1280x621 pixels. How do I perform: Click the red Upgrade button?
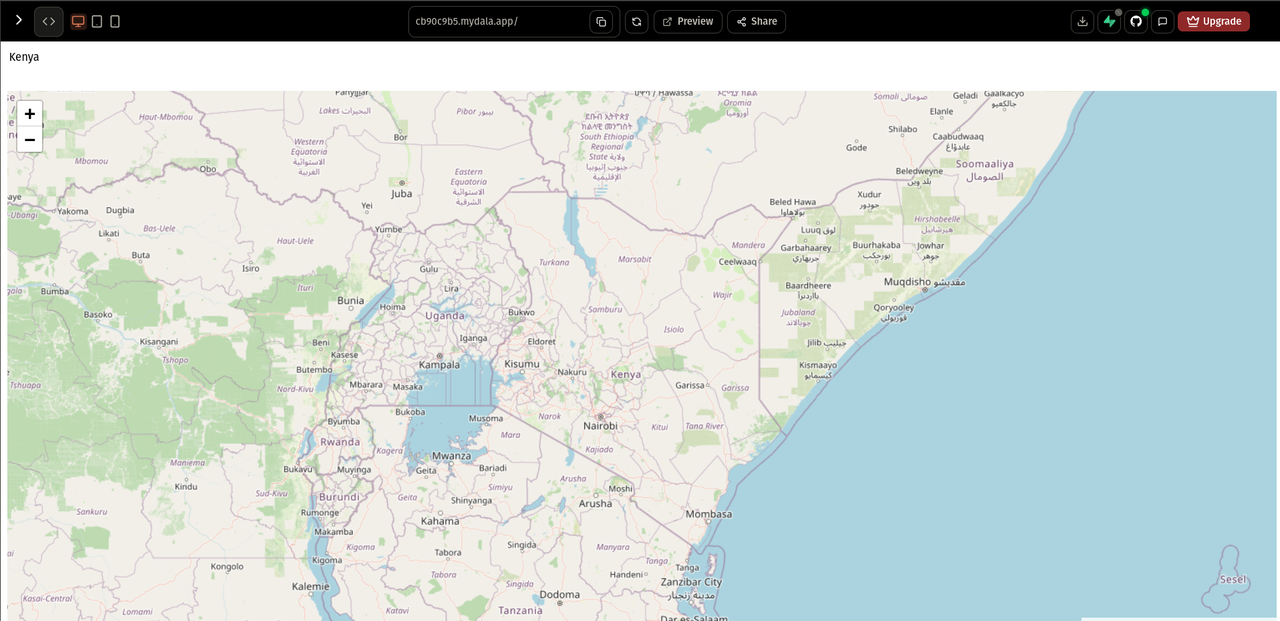point(1214,21)
